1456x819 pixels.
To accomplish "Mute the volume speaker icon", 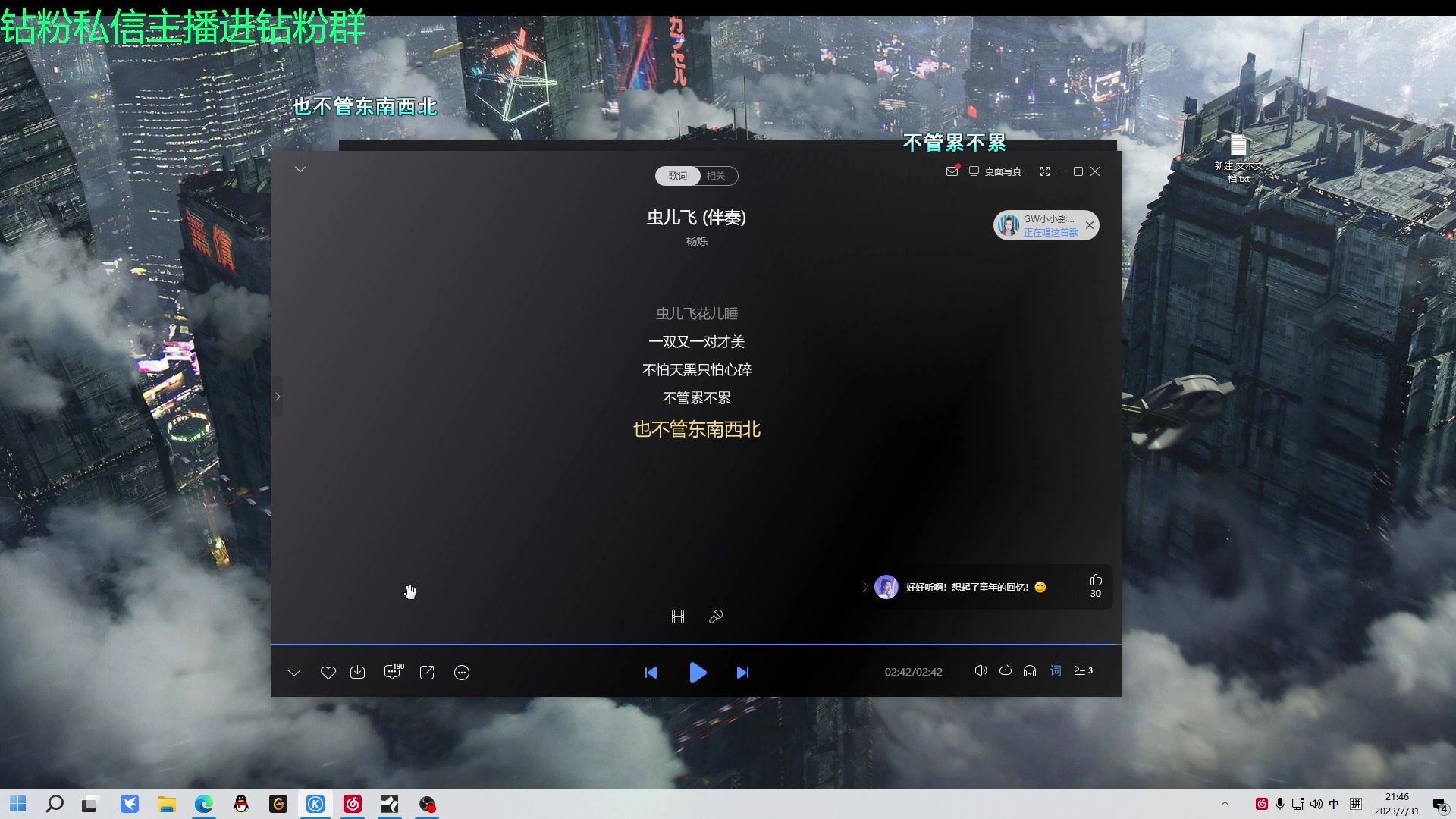I will pyautogui.click(x=981, y=670).
